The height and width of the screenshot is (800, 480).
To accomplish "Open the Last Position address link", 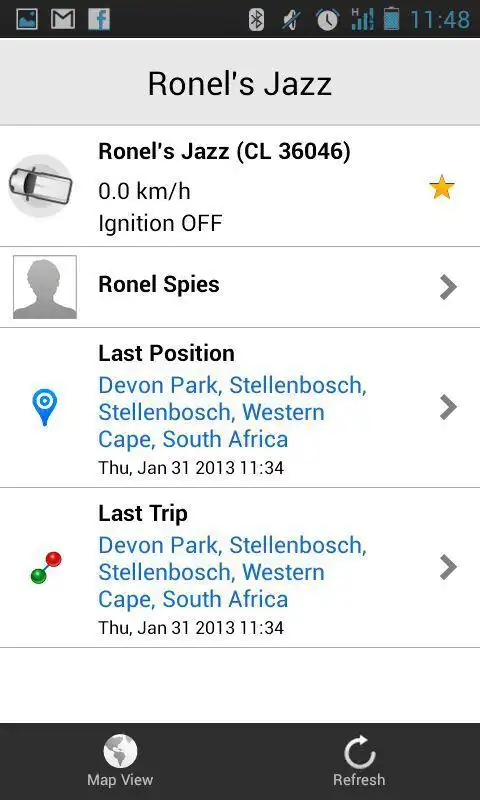I will pos(233,412).
